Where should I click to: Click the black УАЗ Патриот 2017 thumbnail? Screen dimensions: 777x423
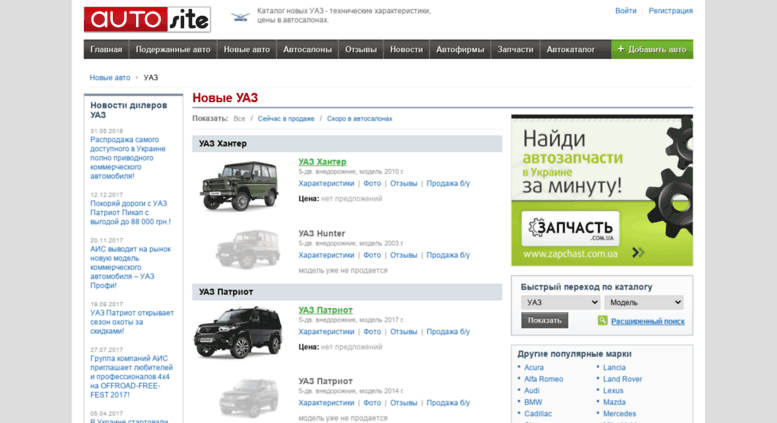tap(238, 332)
